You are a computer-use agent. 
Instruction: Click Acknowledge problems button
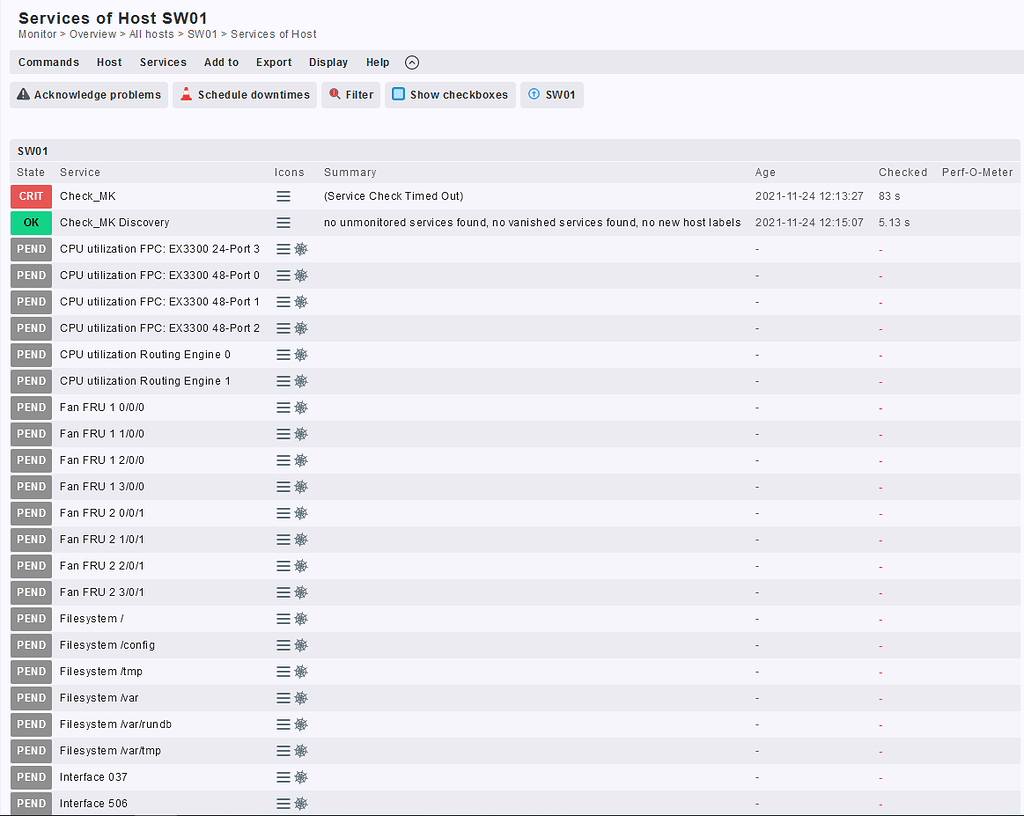tap(89, 95)
